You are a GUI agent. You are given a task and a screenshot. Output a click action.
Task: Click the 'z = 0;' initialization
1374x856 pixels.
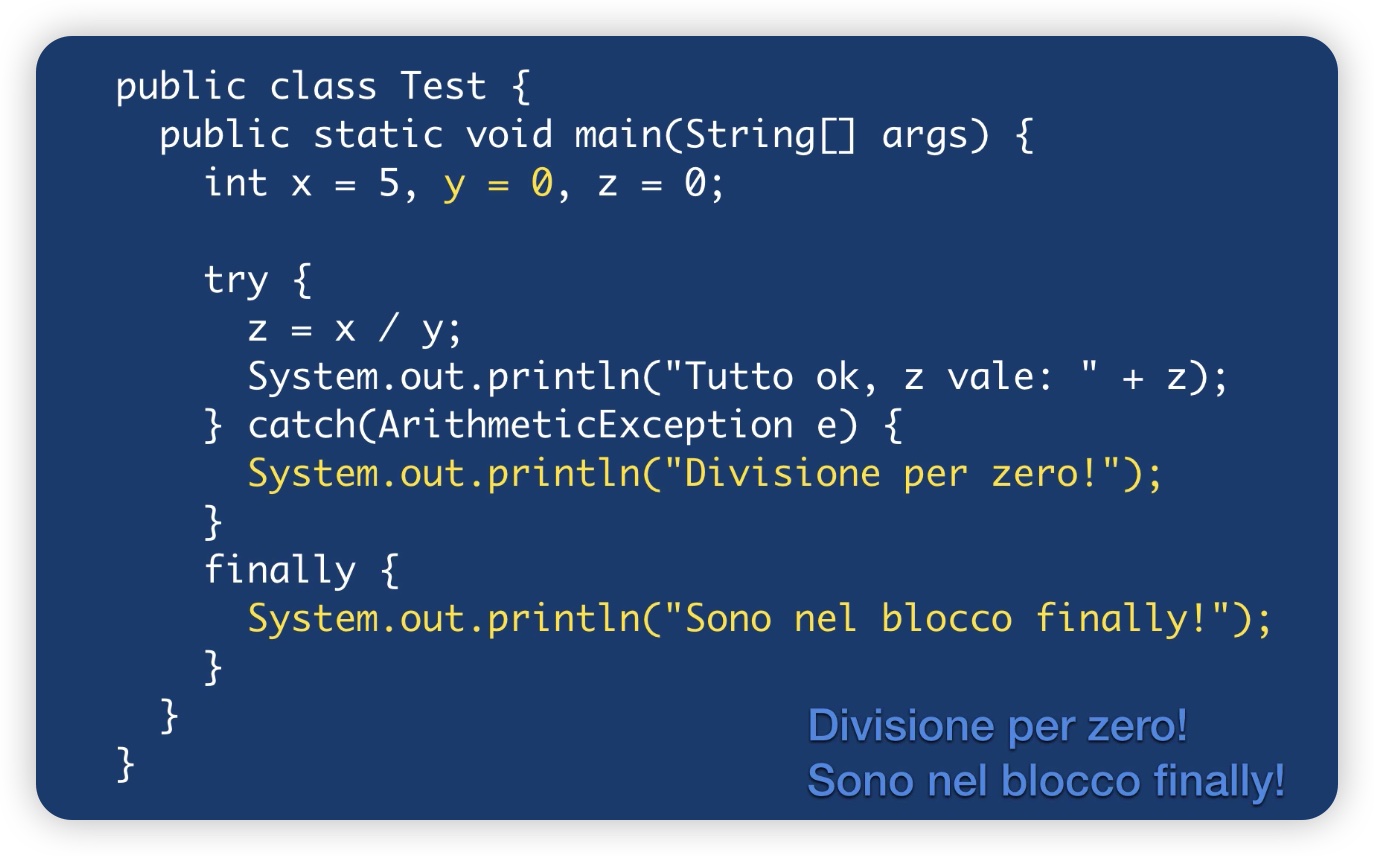pos(660,183)
